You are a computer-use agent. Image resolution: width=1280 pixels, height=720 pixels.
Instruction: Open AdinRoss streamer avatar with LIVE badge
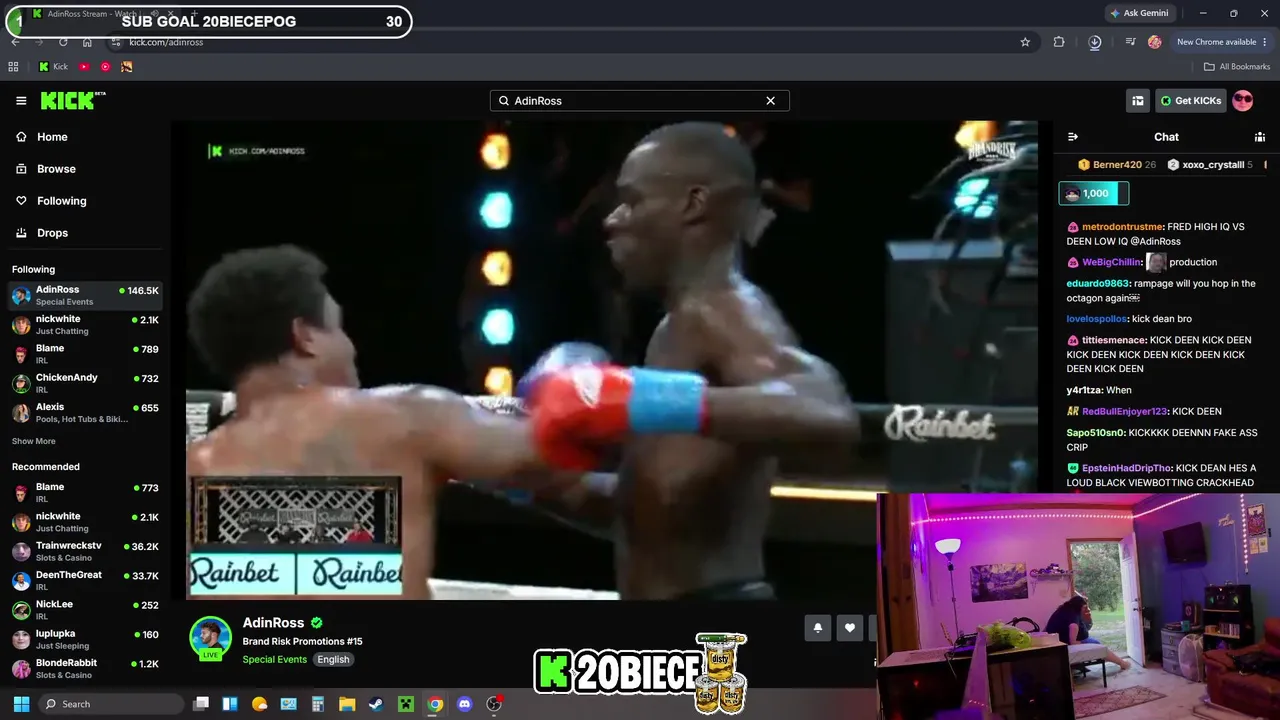(x=210, y=639)
